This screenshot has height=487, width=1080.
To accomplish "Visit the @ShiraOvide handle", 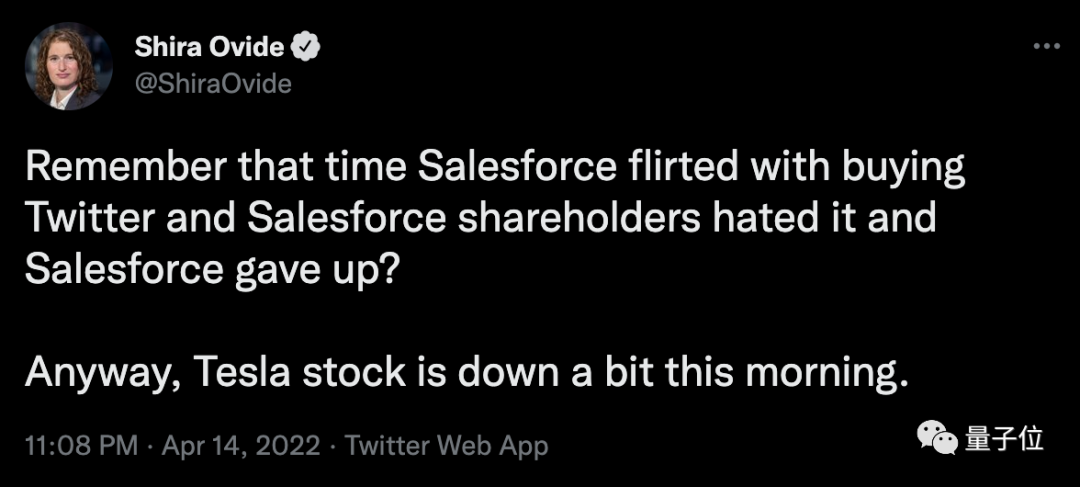I will [x=213, y=83].
